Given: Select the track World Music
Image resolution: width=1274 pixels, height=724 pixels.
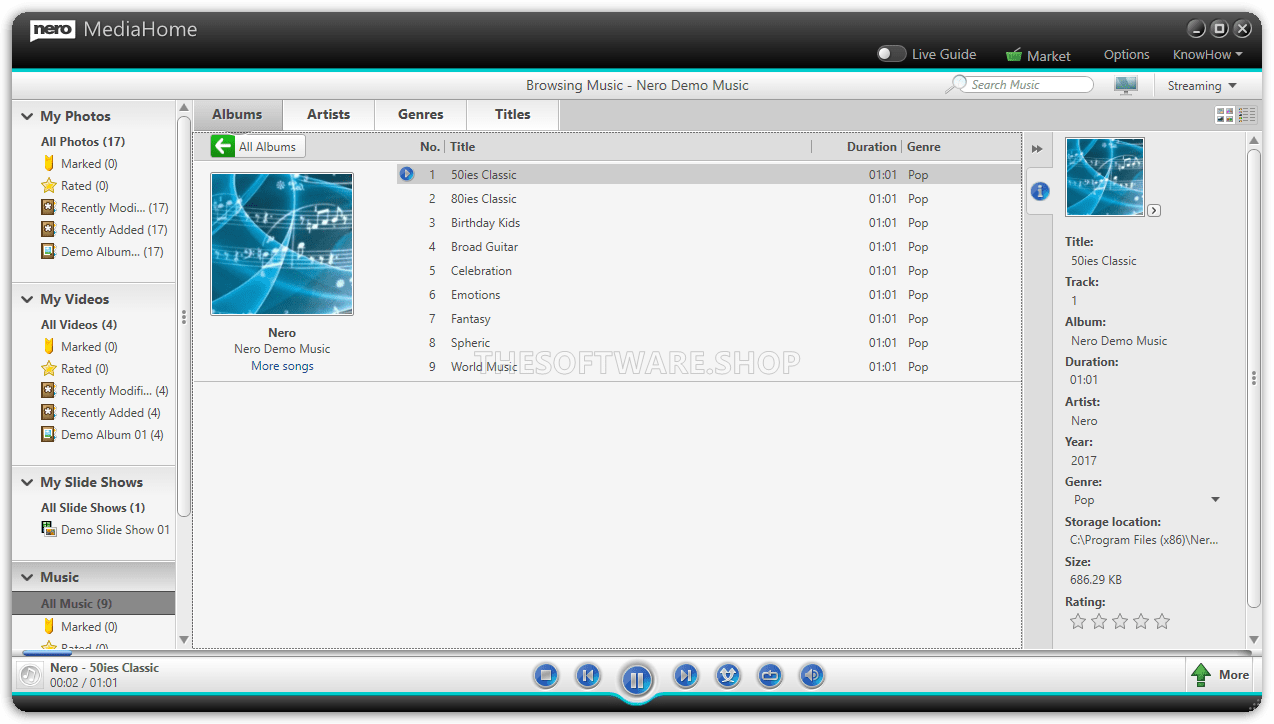Looking at the screenshot, I should (x=484, y=367).
